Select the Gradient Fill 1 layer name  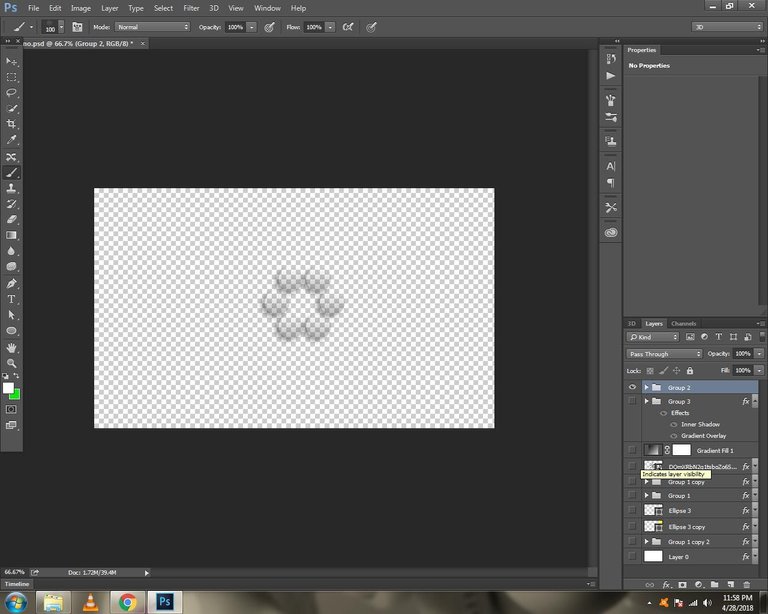click(x=715, y=450)
